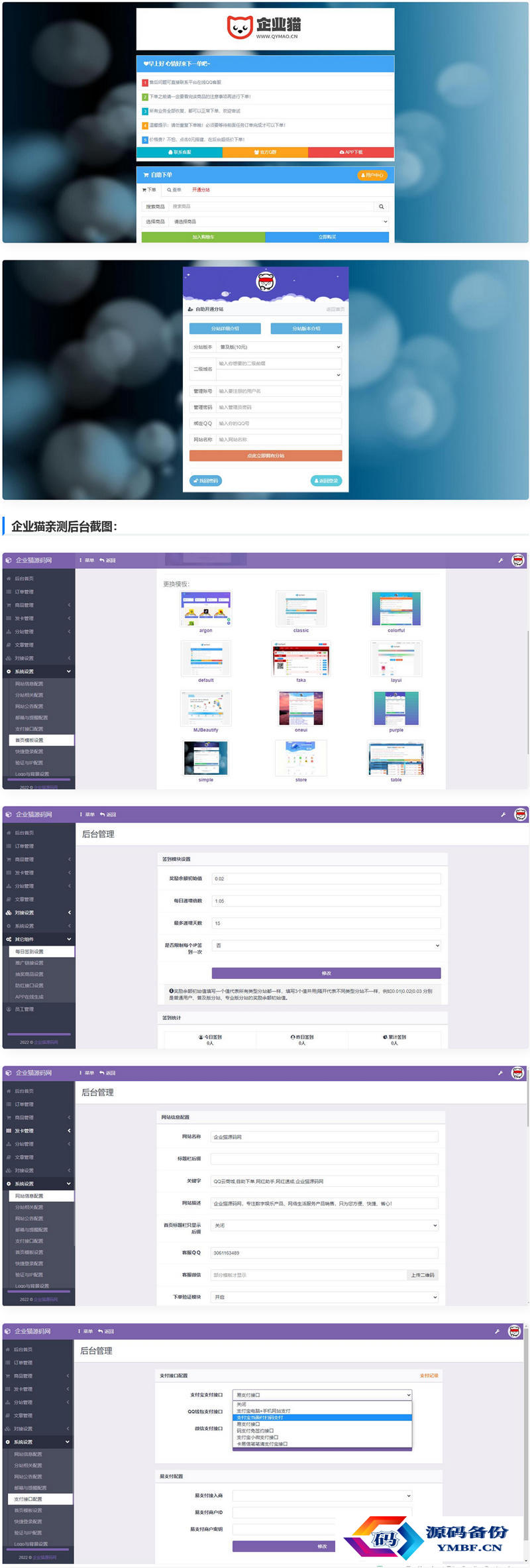This screenshot has height=1568, width=530.
Task: Click the 订单管理 icon in the 网站信息配置 sidebar
Action: 9,1104
